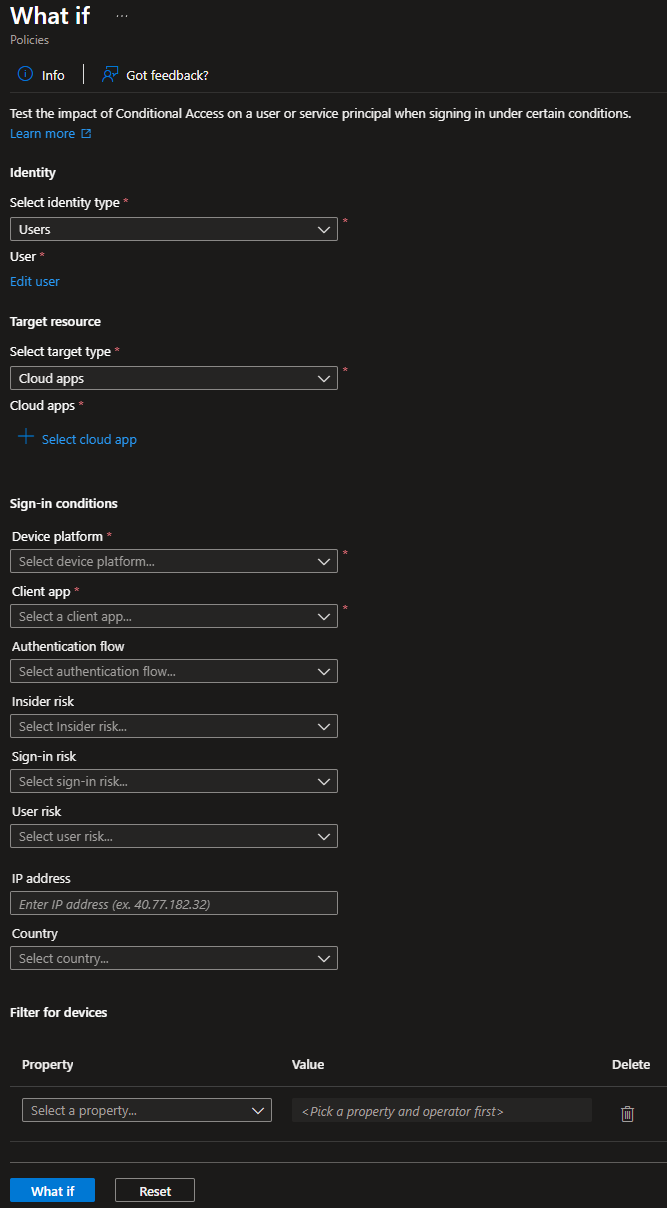The image size is (667, 1208).
Task: Click the Edit user link
Action: point(35,281)
